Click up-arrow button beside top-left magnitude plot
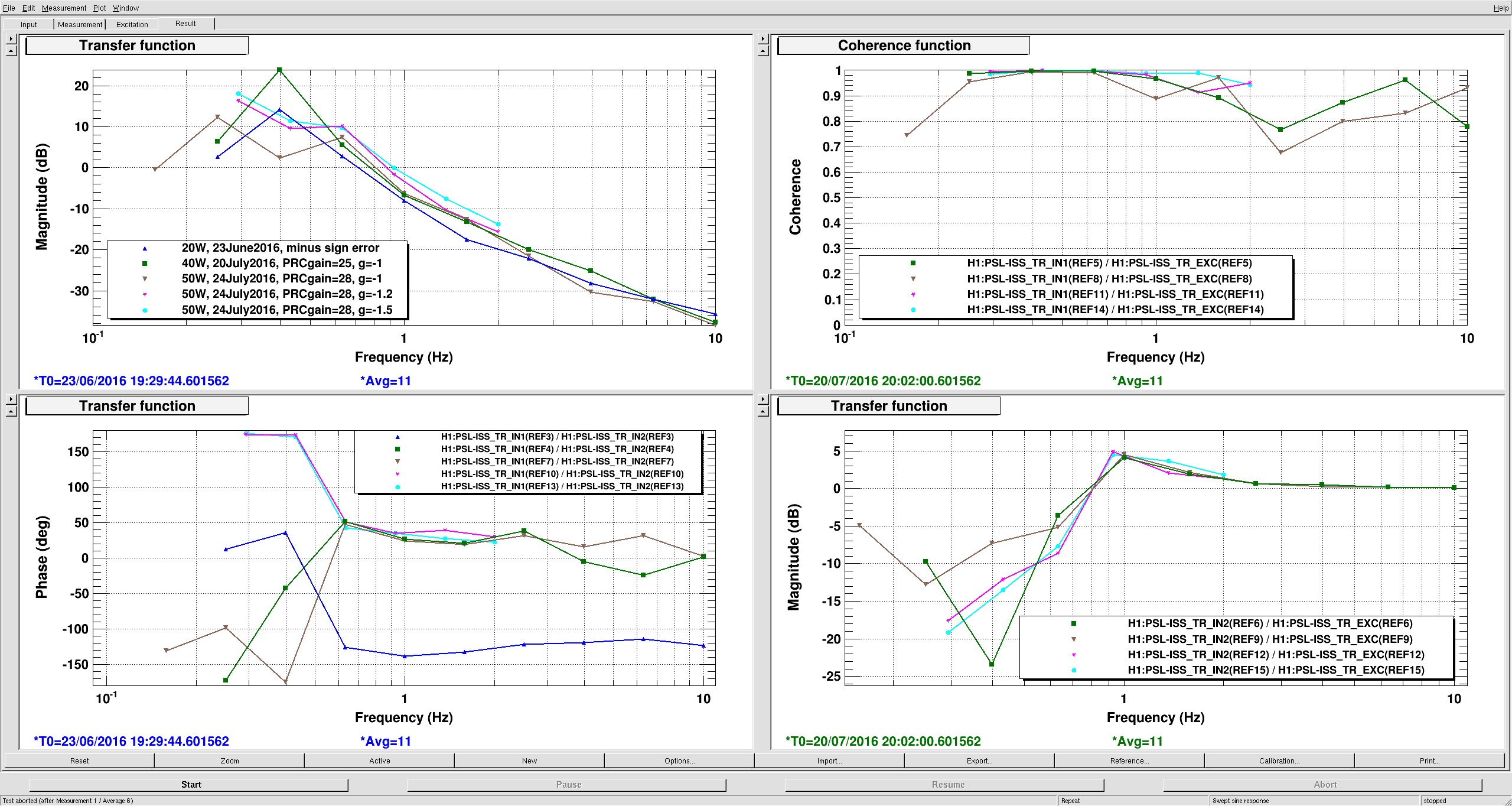Viewport: 1512px width, 806px height. coord(11,51)
